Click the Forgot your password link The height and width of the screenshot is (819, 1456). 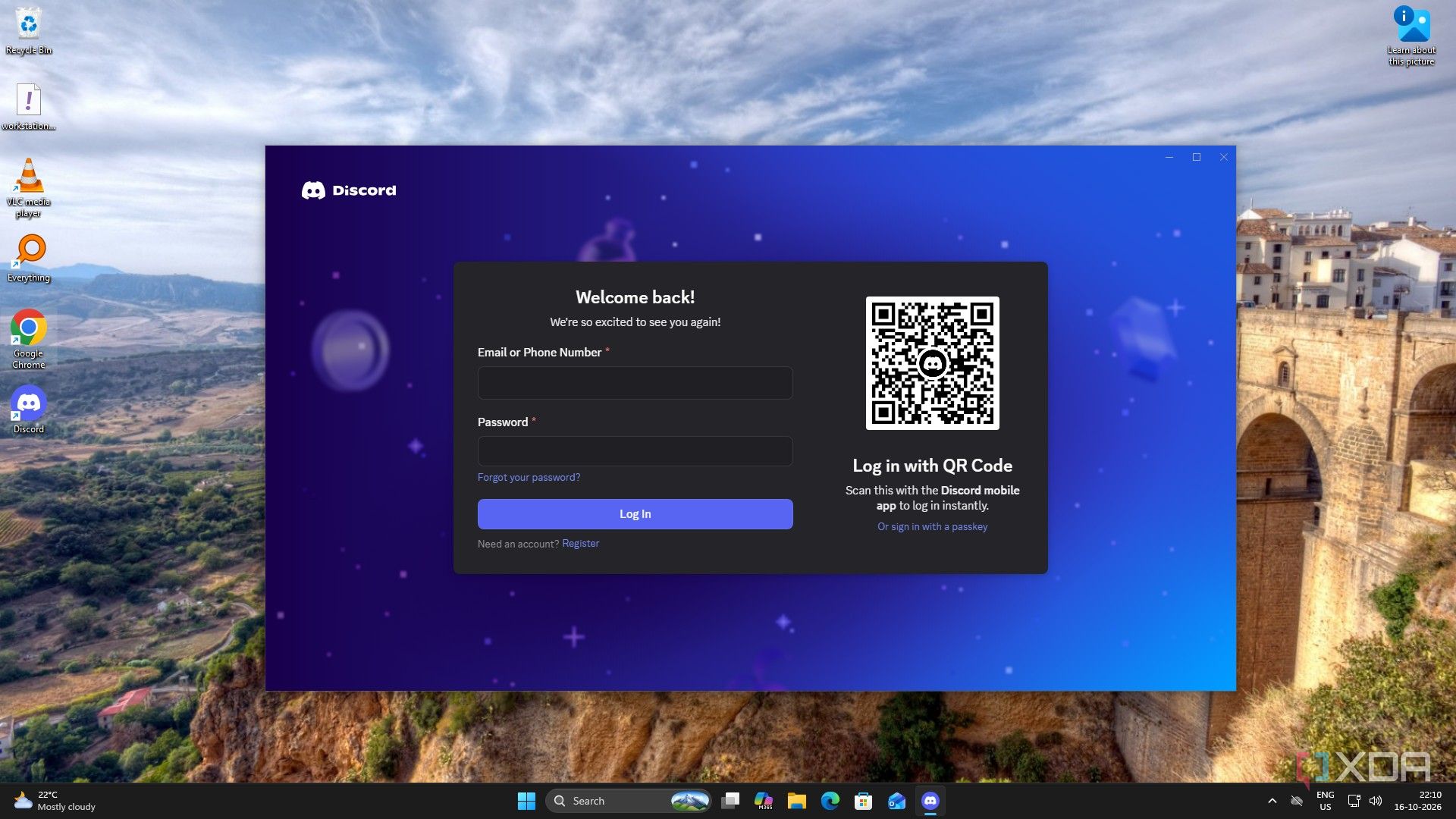click(529, 477)
